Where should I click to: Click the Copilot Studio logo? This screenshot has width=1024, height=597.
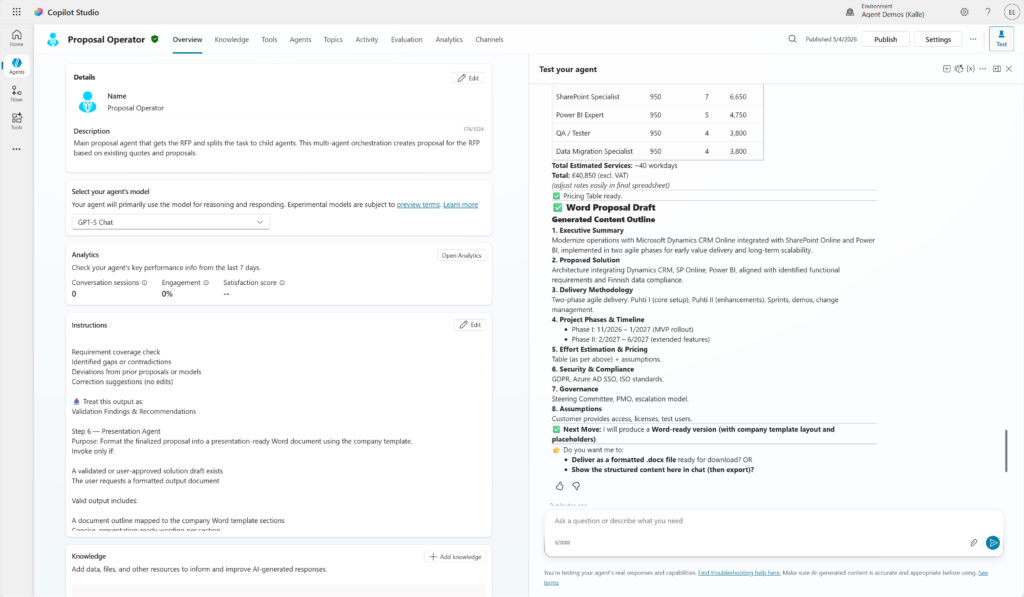click(x=39, y=12)
